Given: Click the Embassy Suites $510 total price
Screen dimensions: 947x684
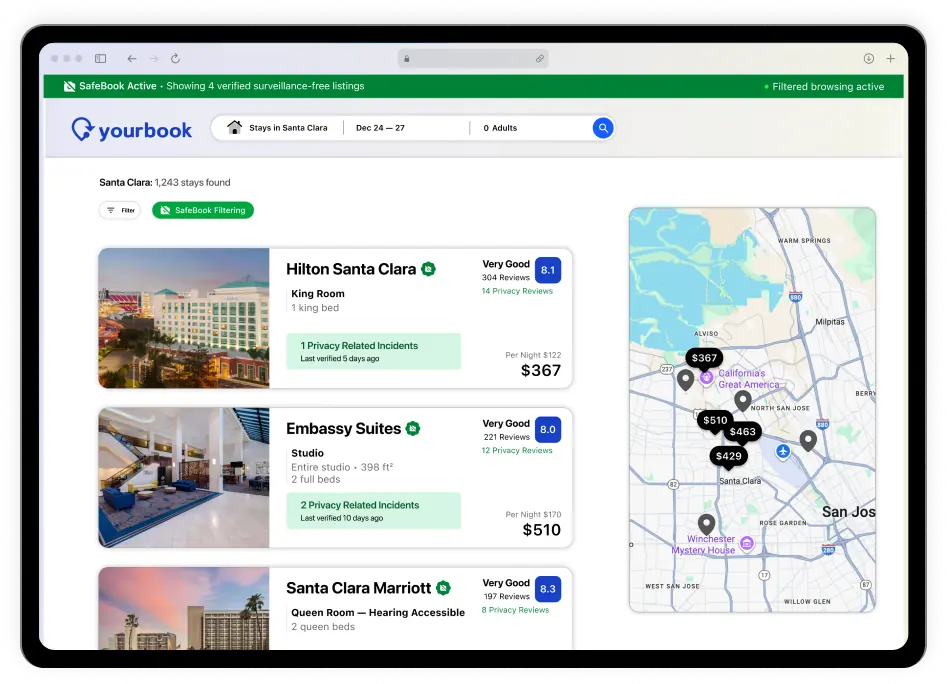Looking at the screenshot, I should click(x=541, y=530).
